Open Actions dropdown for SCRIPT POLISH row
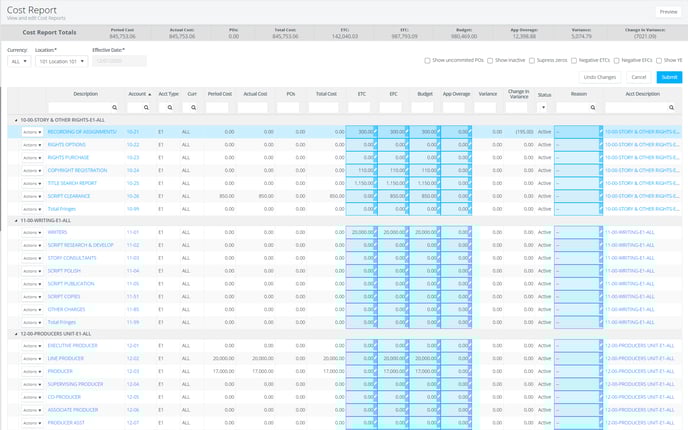The image size is (688, 430). [x=32, y=271]
